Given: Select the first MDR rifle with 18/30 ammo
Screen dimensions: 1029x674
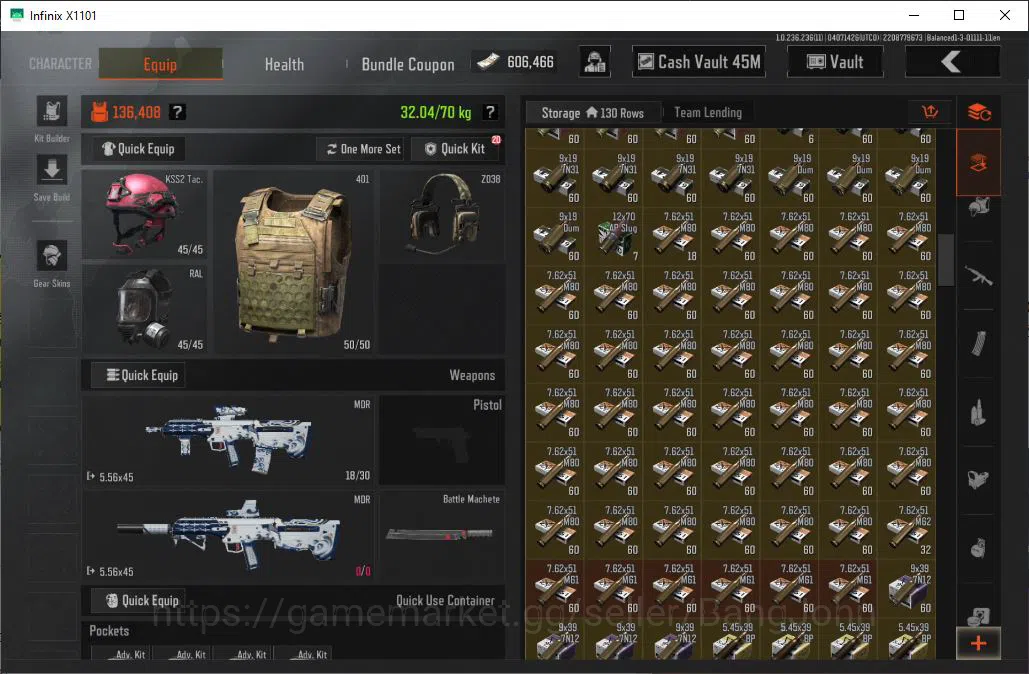Looking at the screenshot, I should 228,440.
